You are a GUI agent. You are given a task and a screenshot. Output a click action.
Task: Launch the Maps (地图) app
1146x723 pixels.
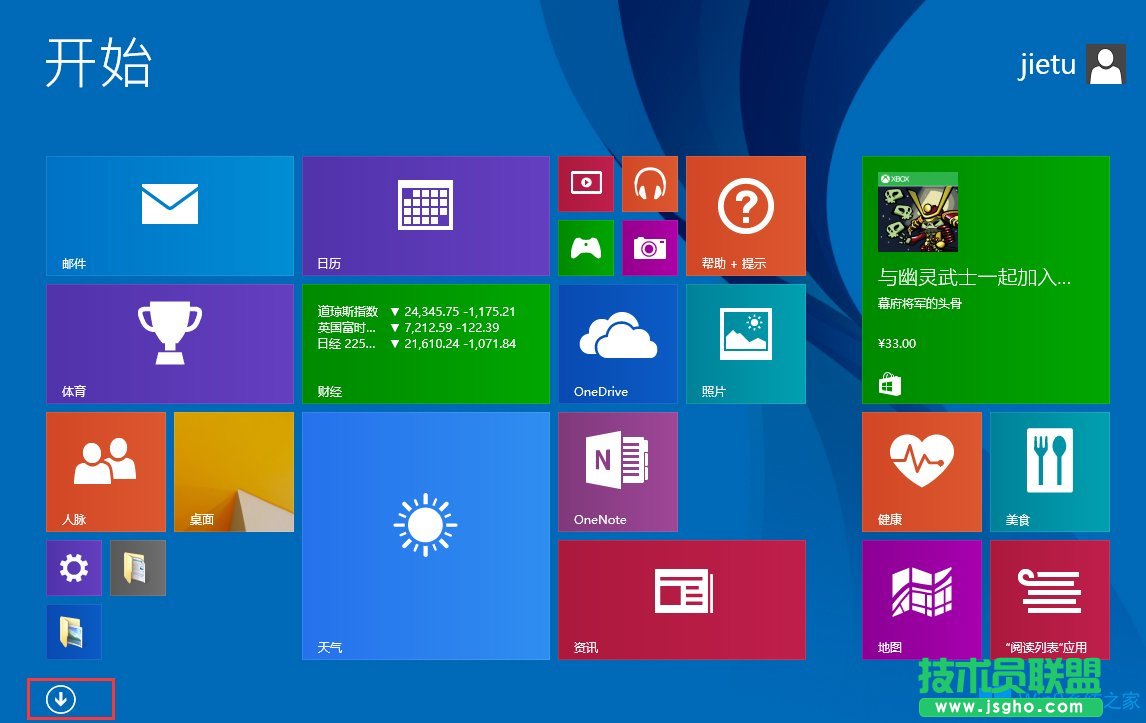[921, 599]
